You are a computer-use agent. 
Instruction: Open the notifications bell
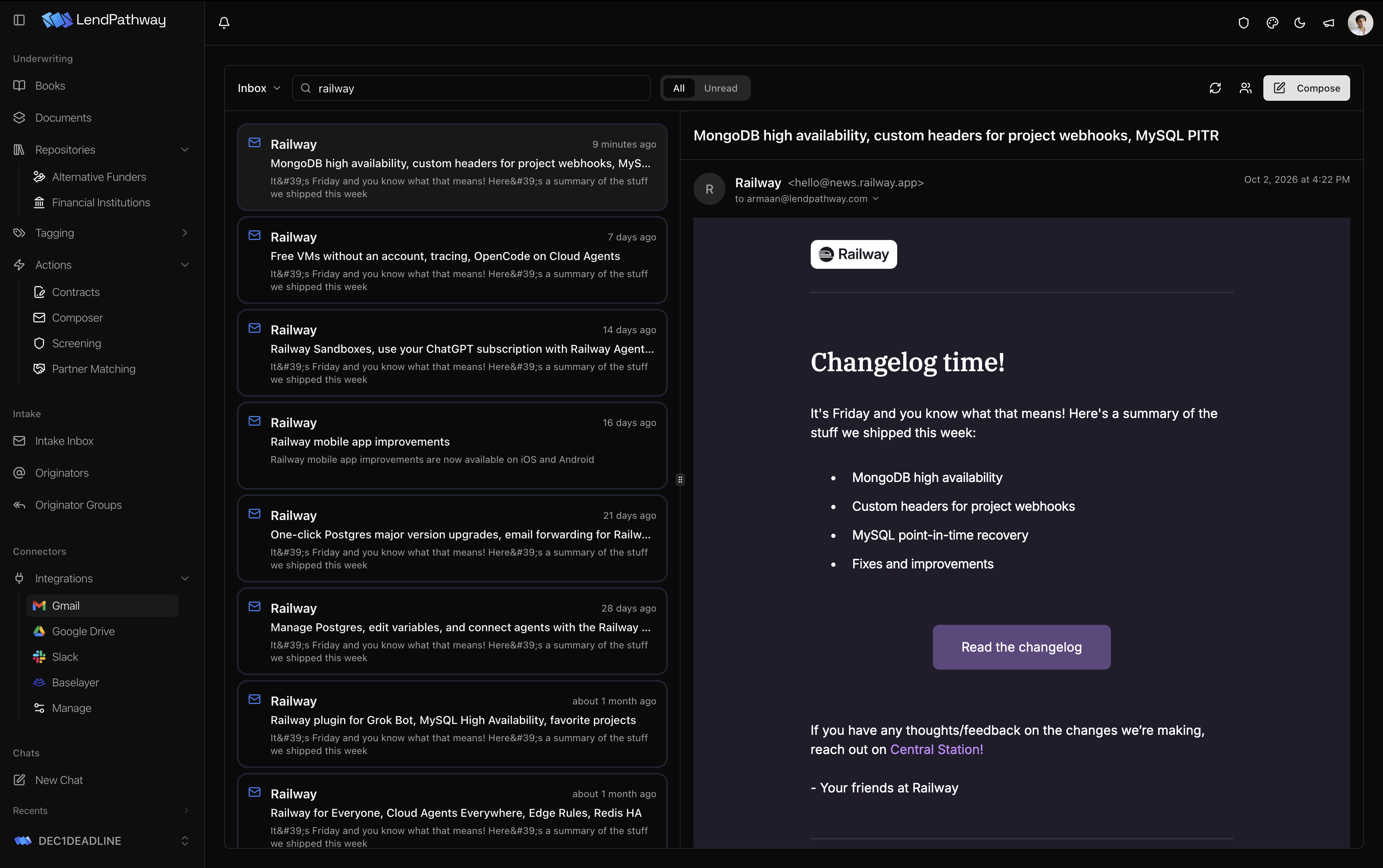(x=224, y=22)
